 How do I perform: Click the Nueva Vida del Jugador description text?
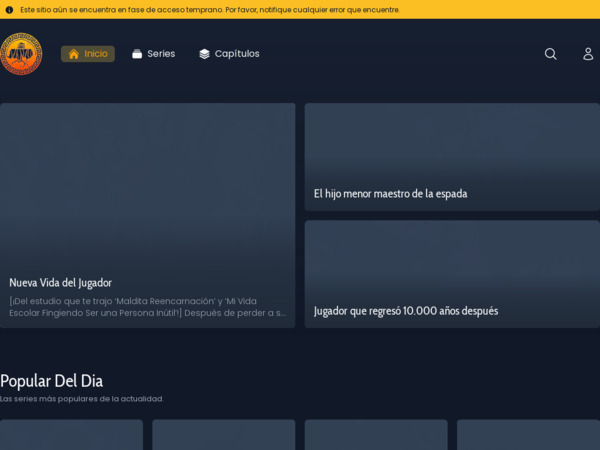coord(147,307)
